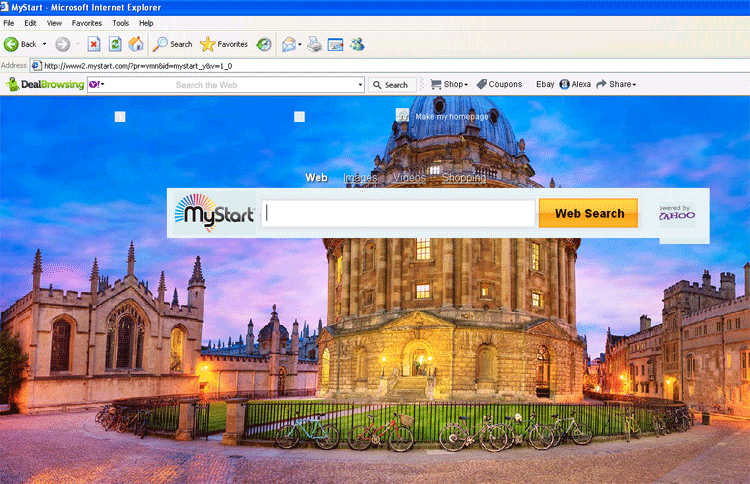
Task: Click the Back navigation button
Action: click(x=20, y=44)
